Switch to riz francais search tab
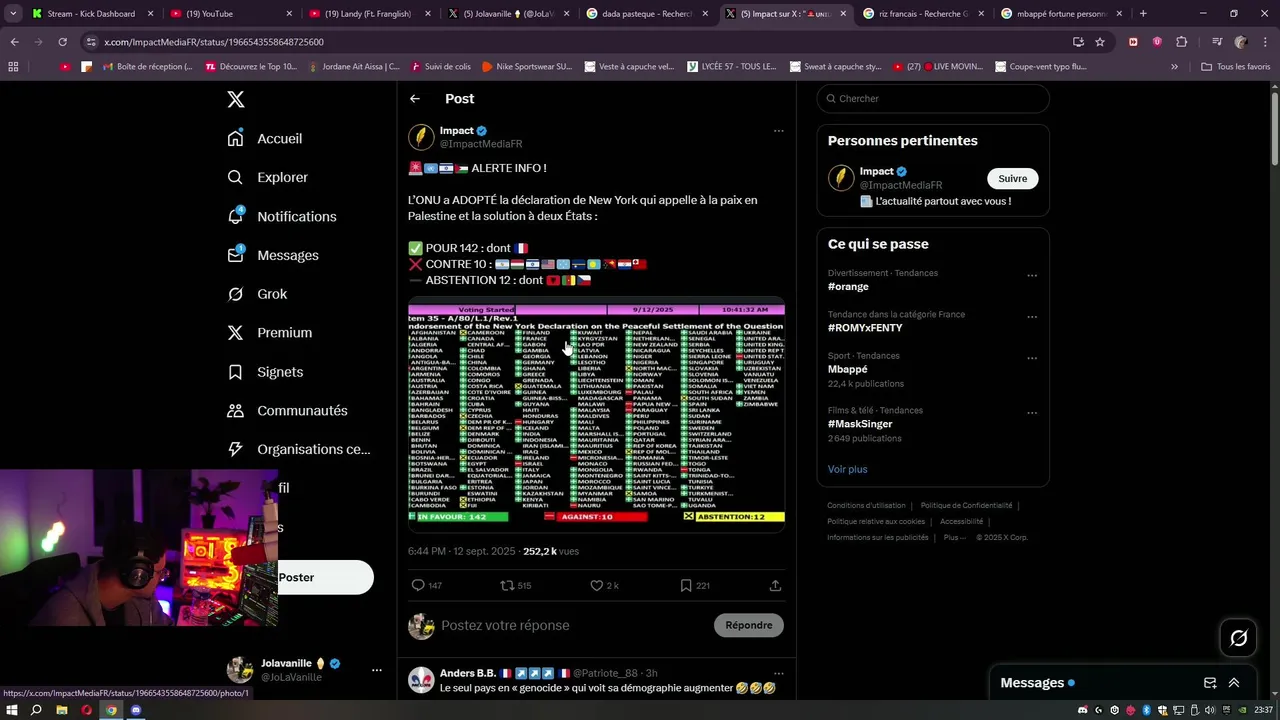The height and width of the screenshot is (720, 1280). (x=923, y=14)
